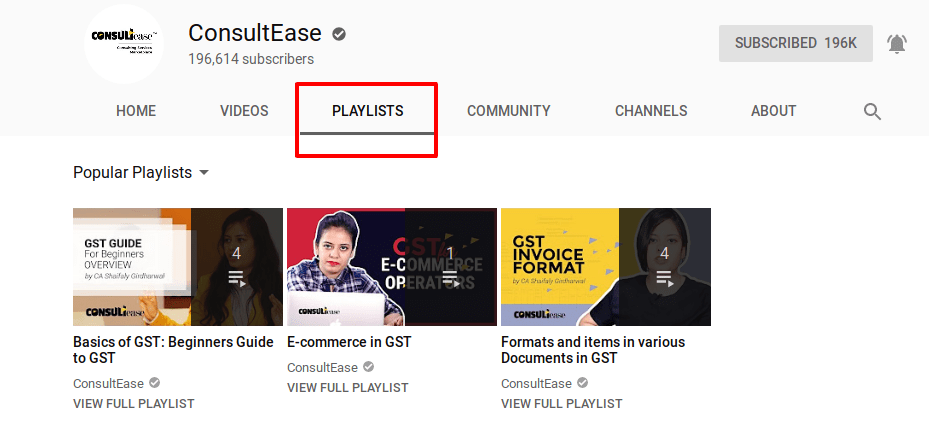Go to the HOME tab
This screenshot has width=929, height=434.
click(136, 111)
